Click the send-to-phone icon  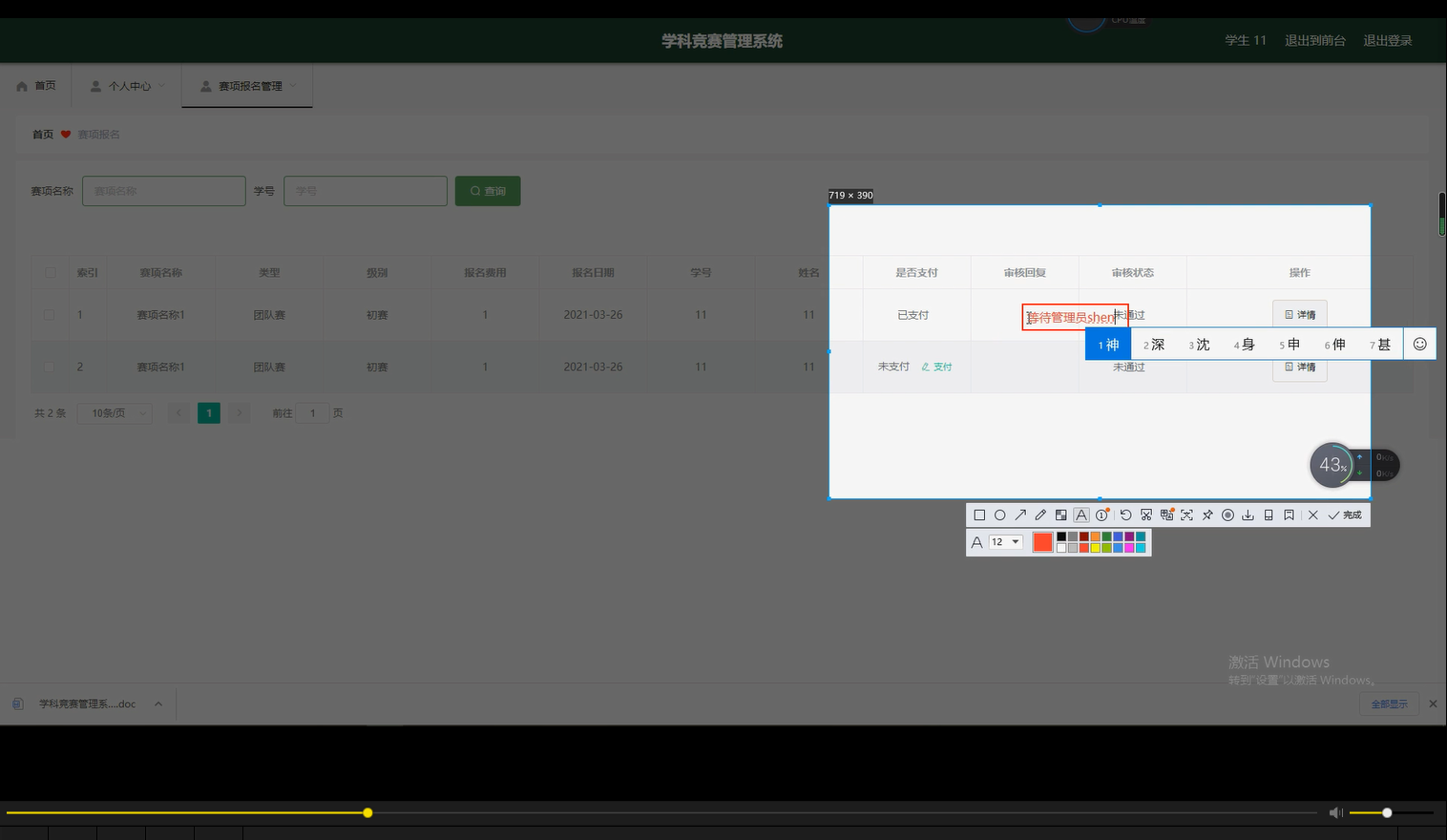tap(1269, 514)
